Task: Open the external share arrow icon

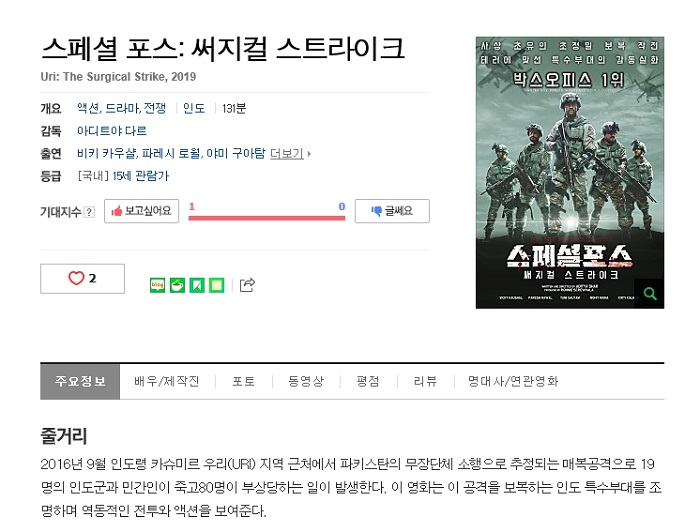Action: 247,284
